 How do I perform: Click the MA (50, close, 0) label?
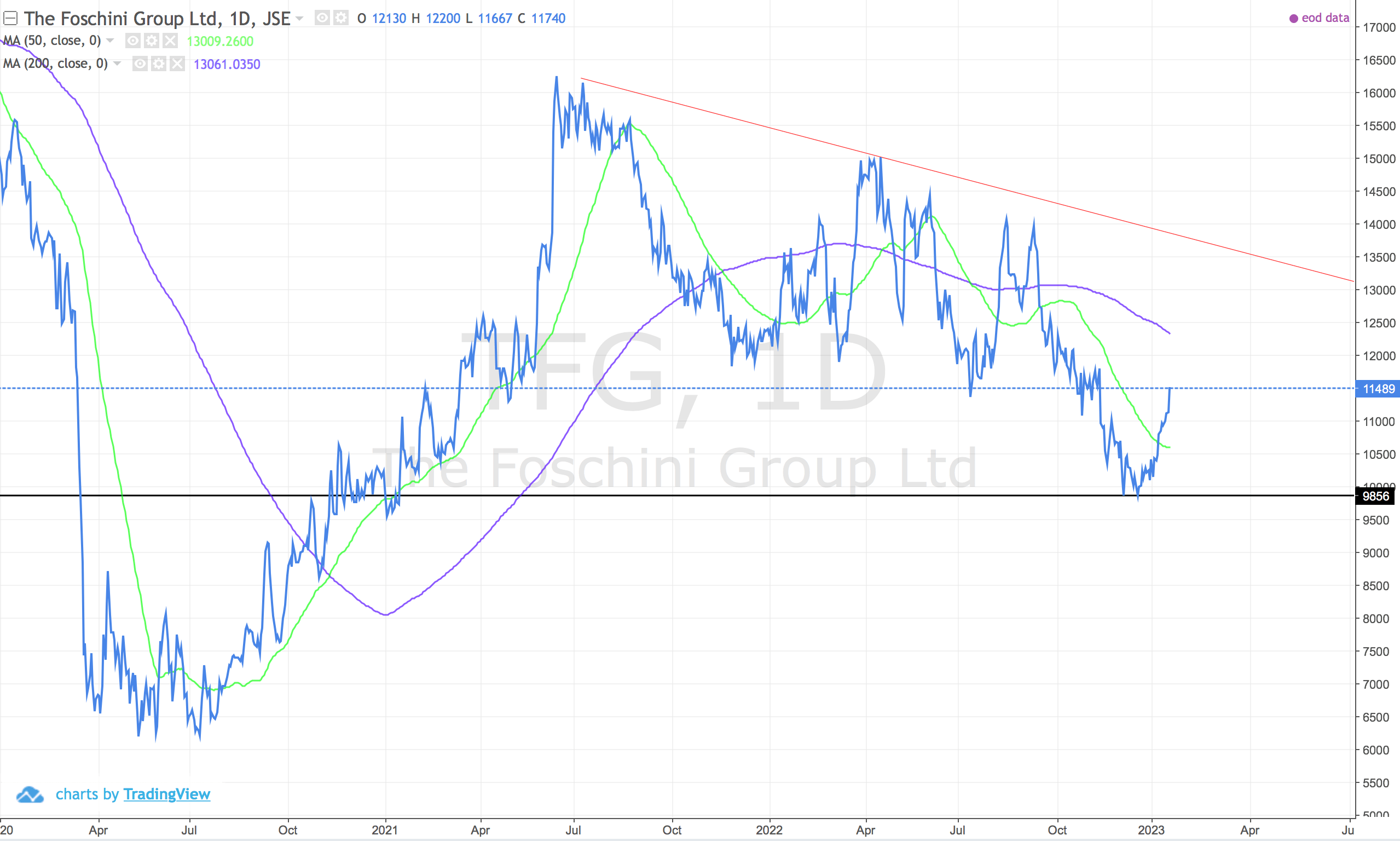click(52, 41)
